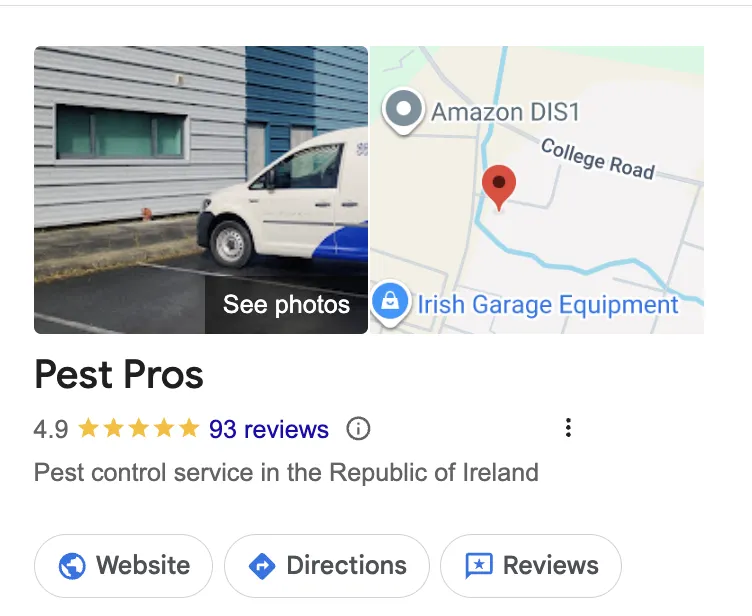Viewport: 752px width, 616px height.
Task: Click the Directions button label
Action: coord(346,565)
